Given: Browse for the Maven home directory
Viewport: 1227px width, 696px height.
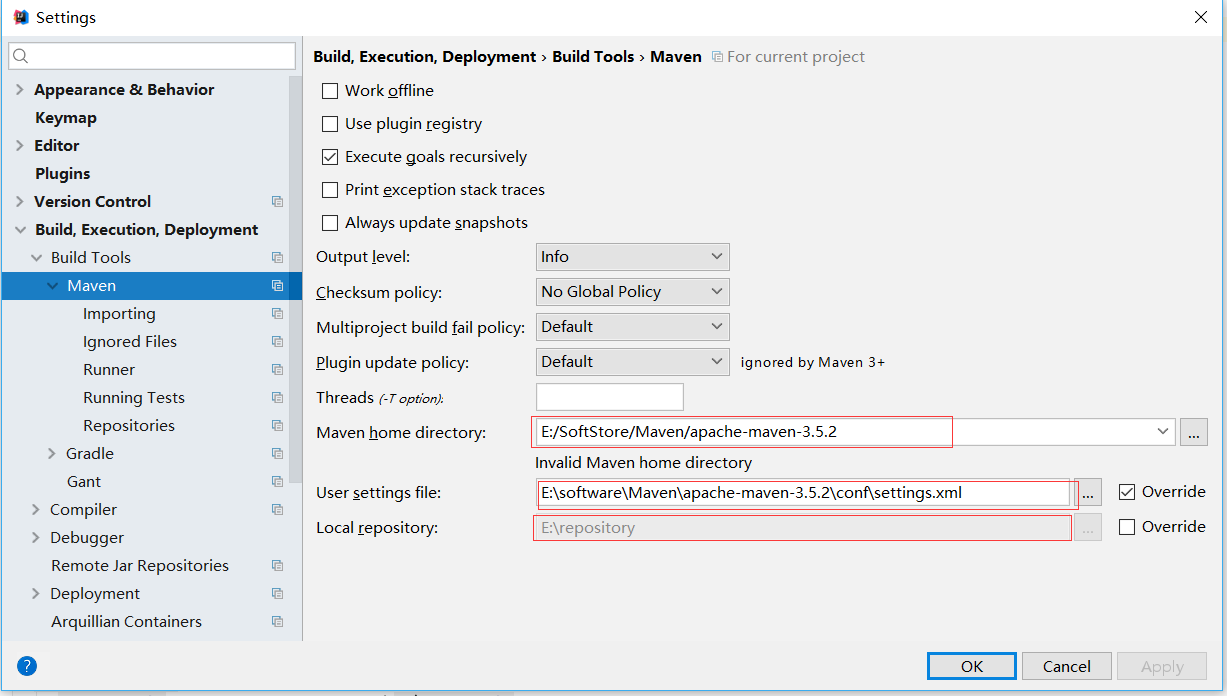Looking at the screenshot, I should pyautogui.click(x=1194, y=432).
